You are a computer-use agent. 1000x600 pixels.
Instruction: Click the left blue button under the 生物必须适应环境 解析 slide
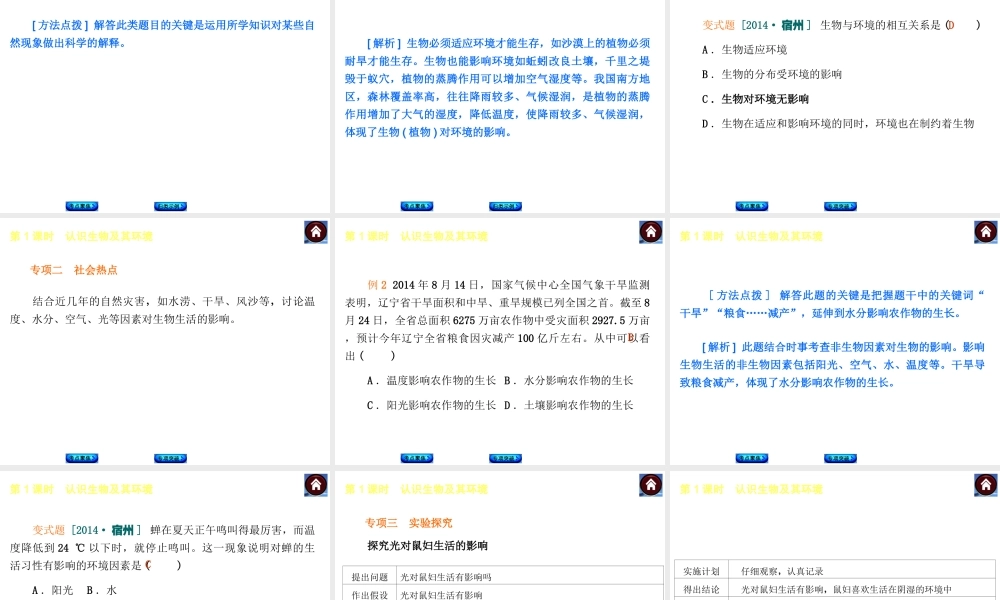pyautogui.click(x=416, y=206)
